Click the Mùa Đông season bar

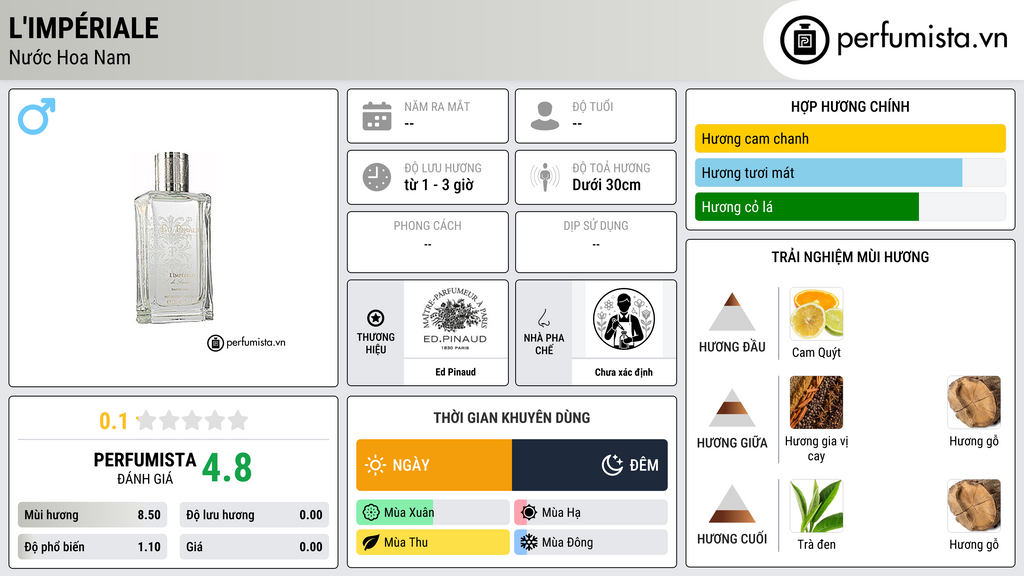(x=590, y=542)
